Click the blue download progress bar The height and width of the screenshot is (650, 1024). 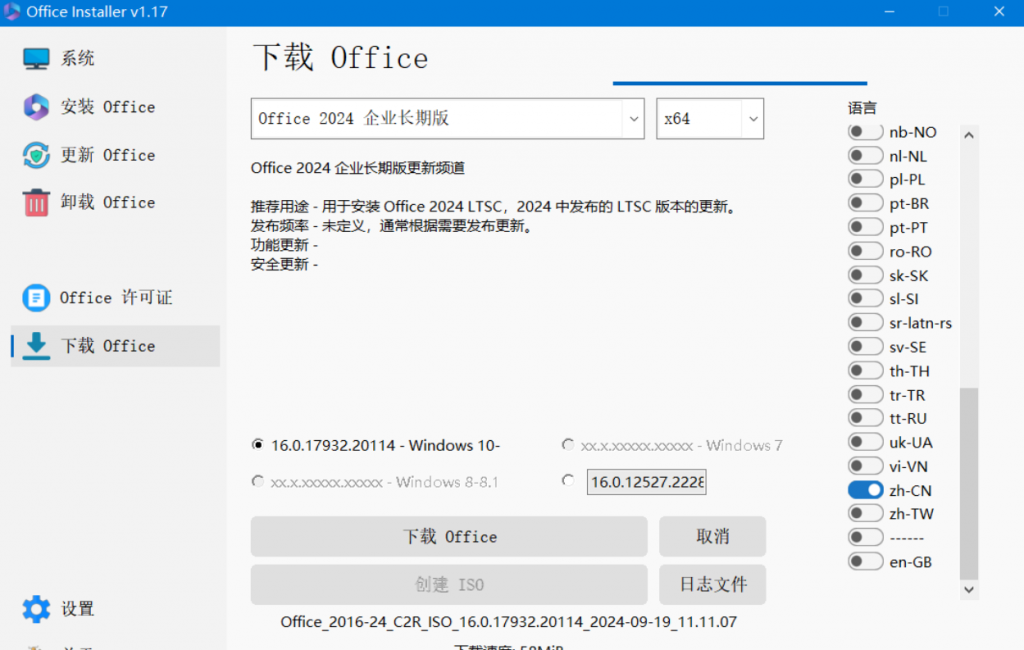(740, 83)
